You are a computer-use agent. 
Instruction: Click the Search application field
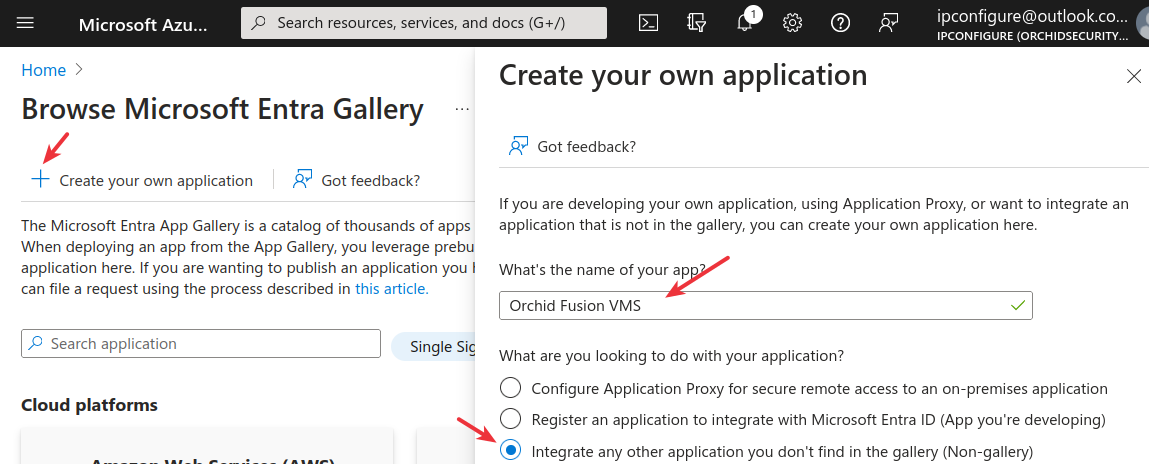tap(201, 343)
